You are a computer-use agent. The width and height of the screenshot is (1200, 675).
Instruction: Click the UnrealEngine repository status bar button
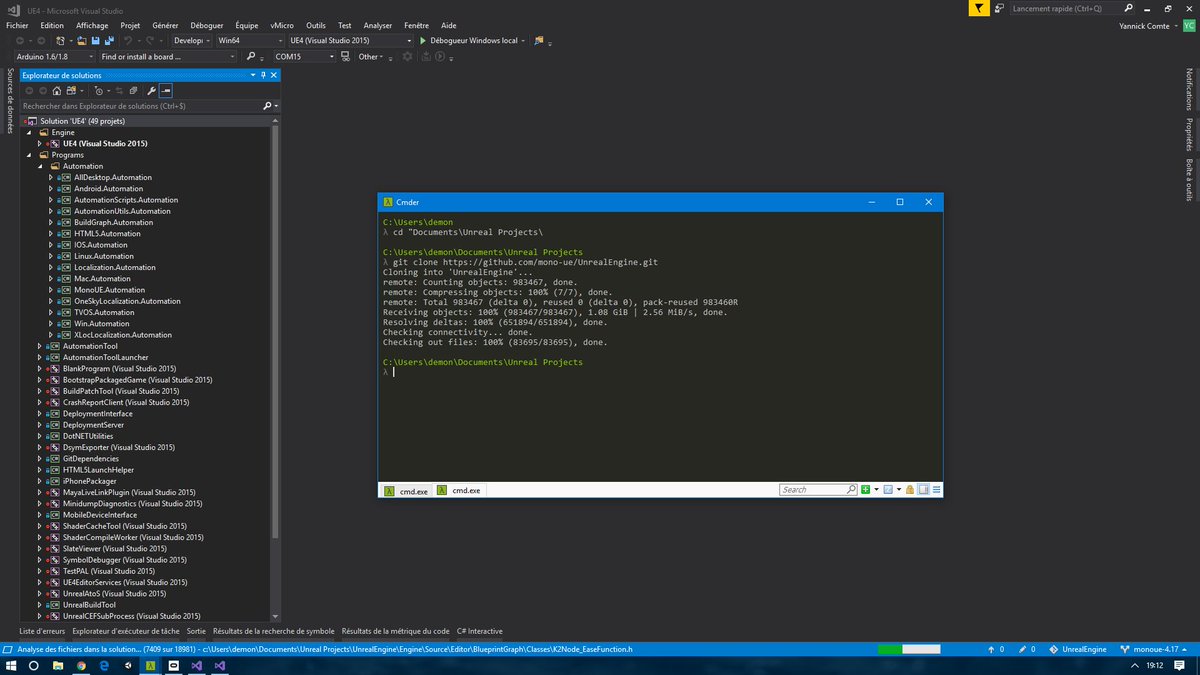click(1076, 649)
